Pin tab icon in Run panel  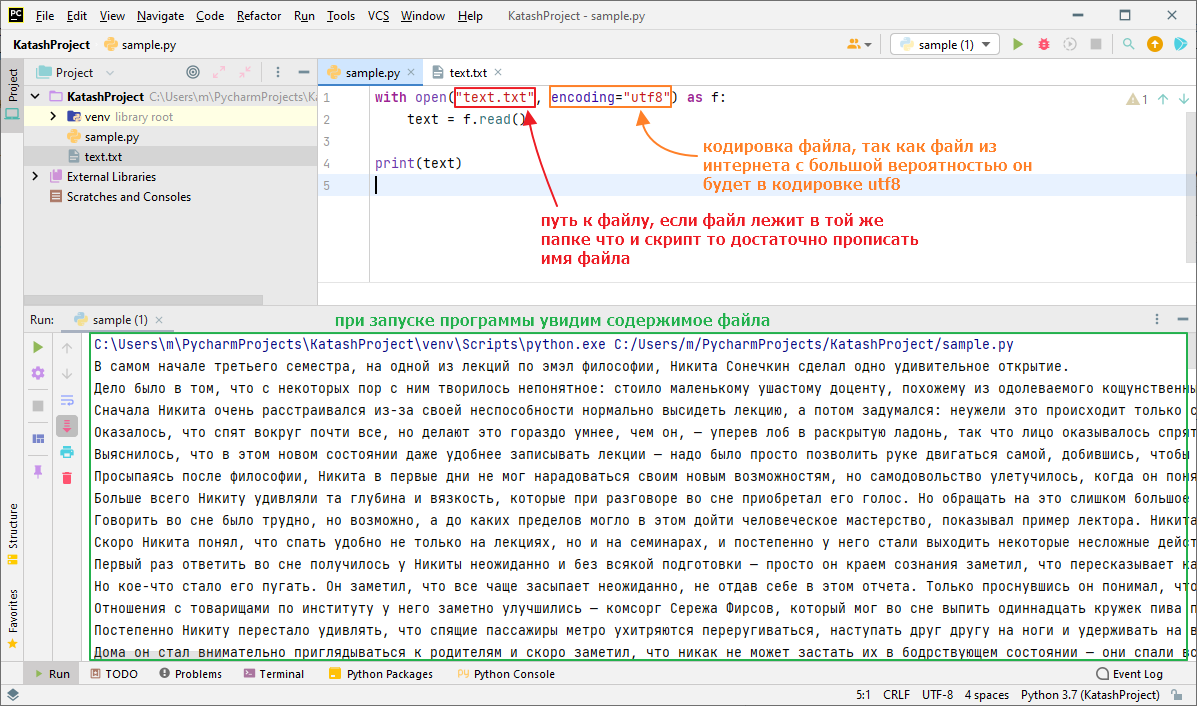[x=38, y=472]
